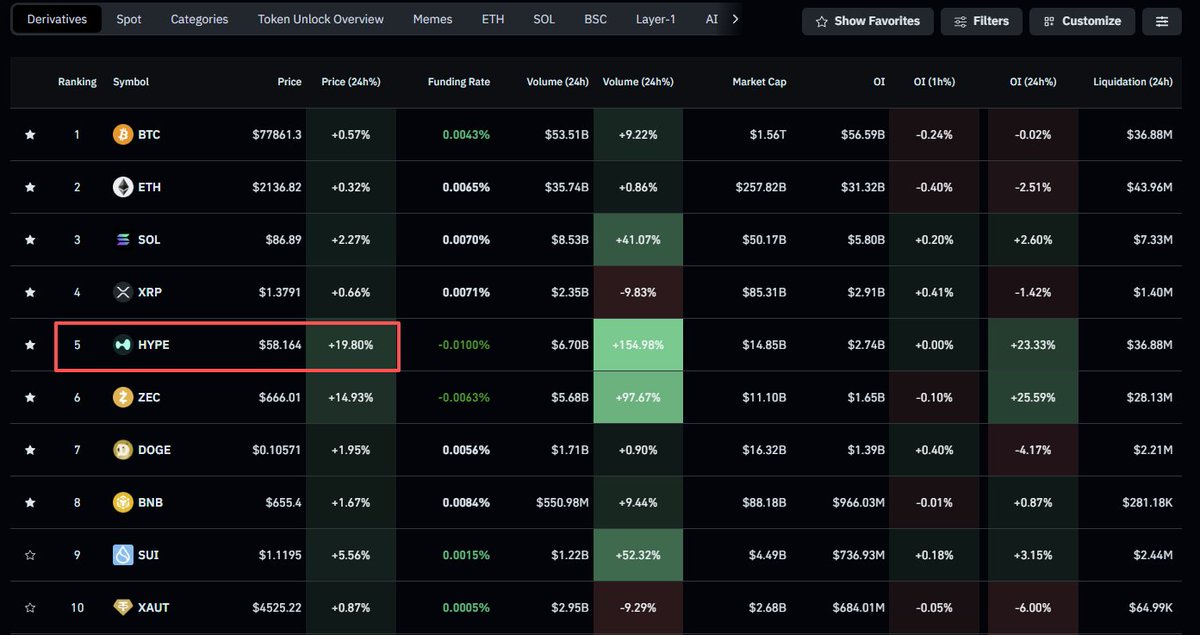Click DOGE price $0.10571
This screenshot has height=635, width=1200.
(x=278, y=450)
